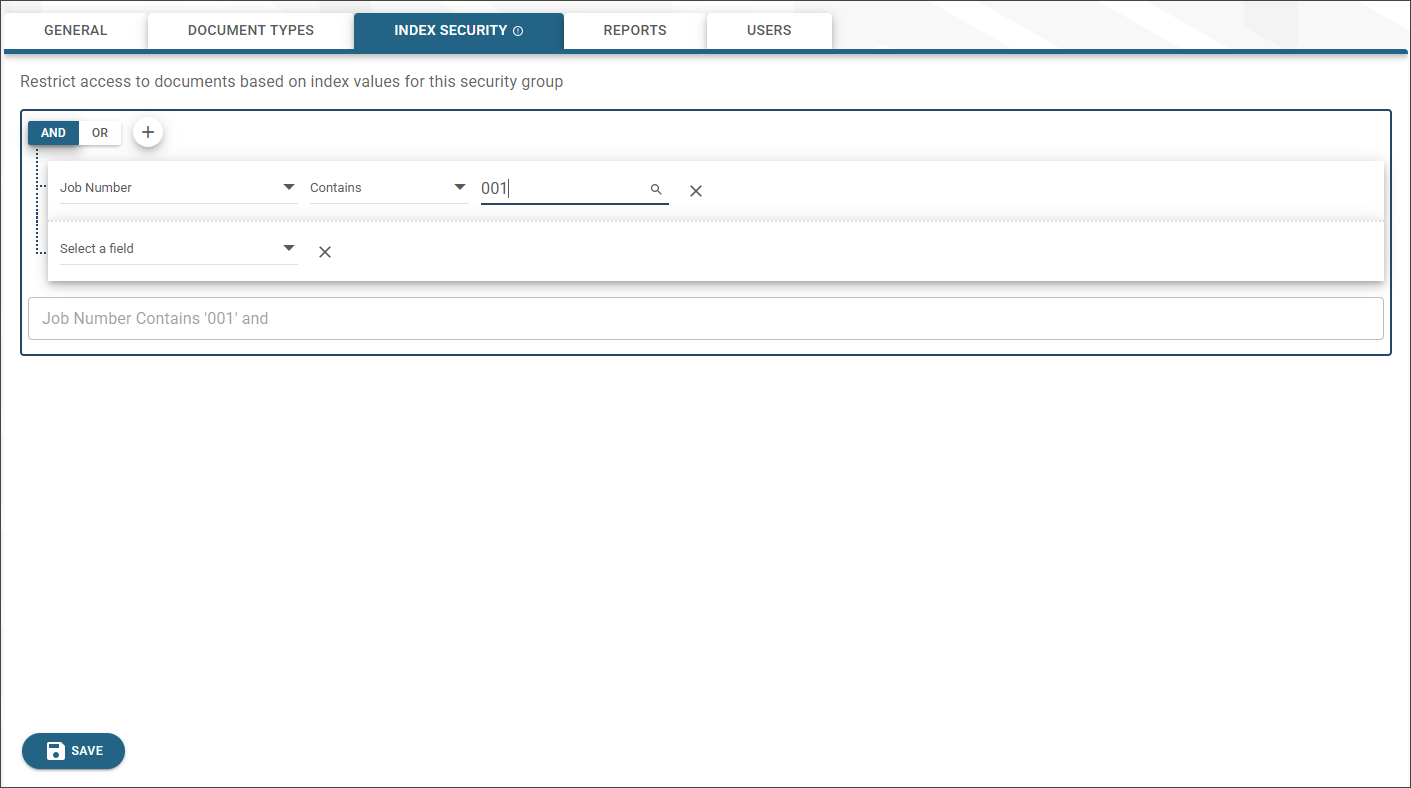Image resolution: width=1411 pixels, height=788 pixels.
Task: Click the Save button
Action: coord(73,751)
